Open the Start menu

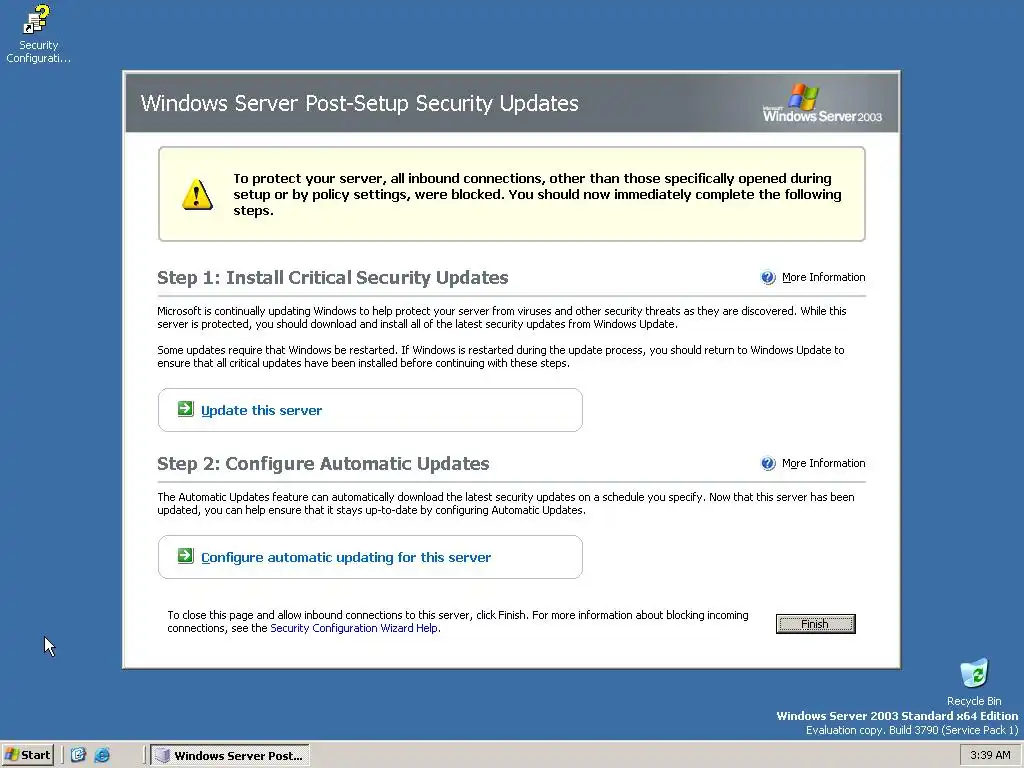coord(27,755)
